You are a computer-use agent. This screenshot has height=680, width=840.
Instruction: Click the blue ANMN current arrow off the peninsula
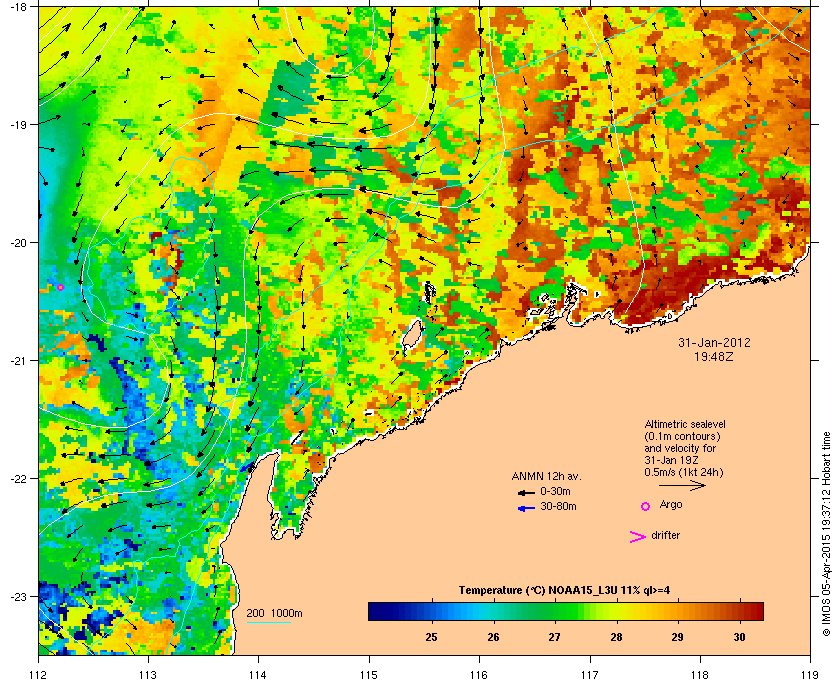246,467
